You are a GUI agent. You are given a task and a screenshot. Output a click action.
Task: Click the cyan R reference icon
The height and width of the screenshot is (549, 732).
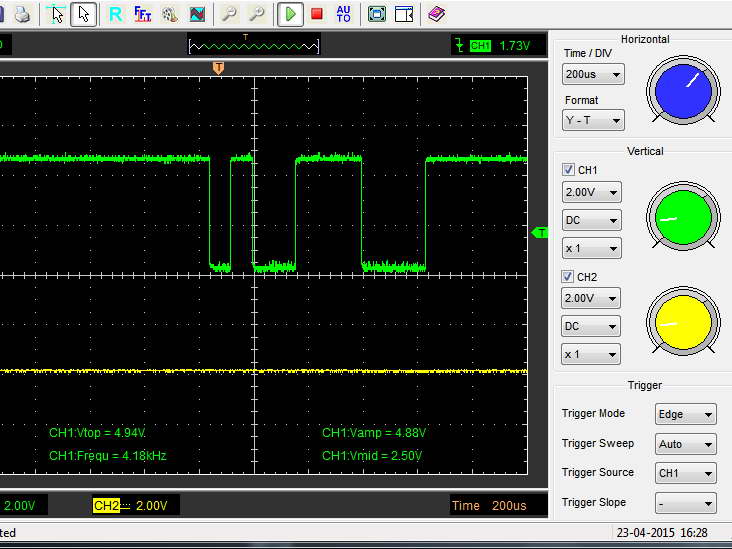tap(115, 14)
